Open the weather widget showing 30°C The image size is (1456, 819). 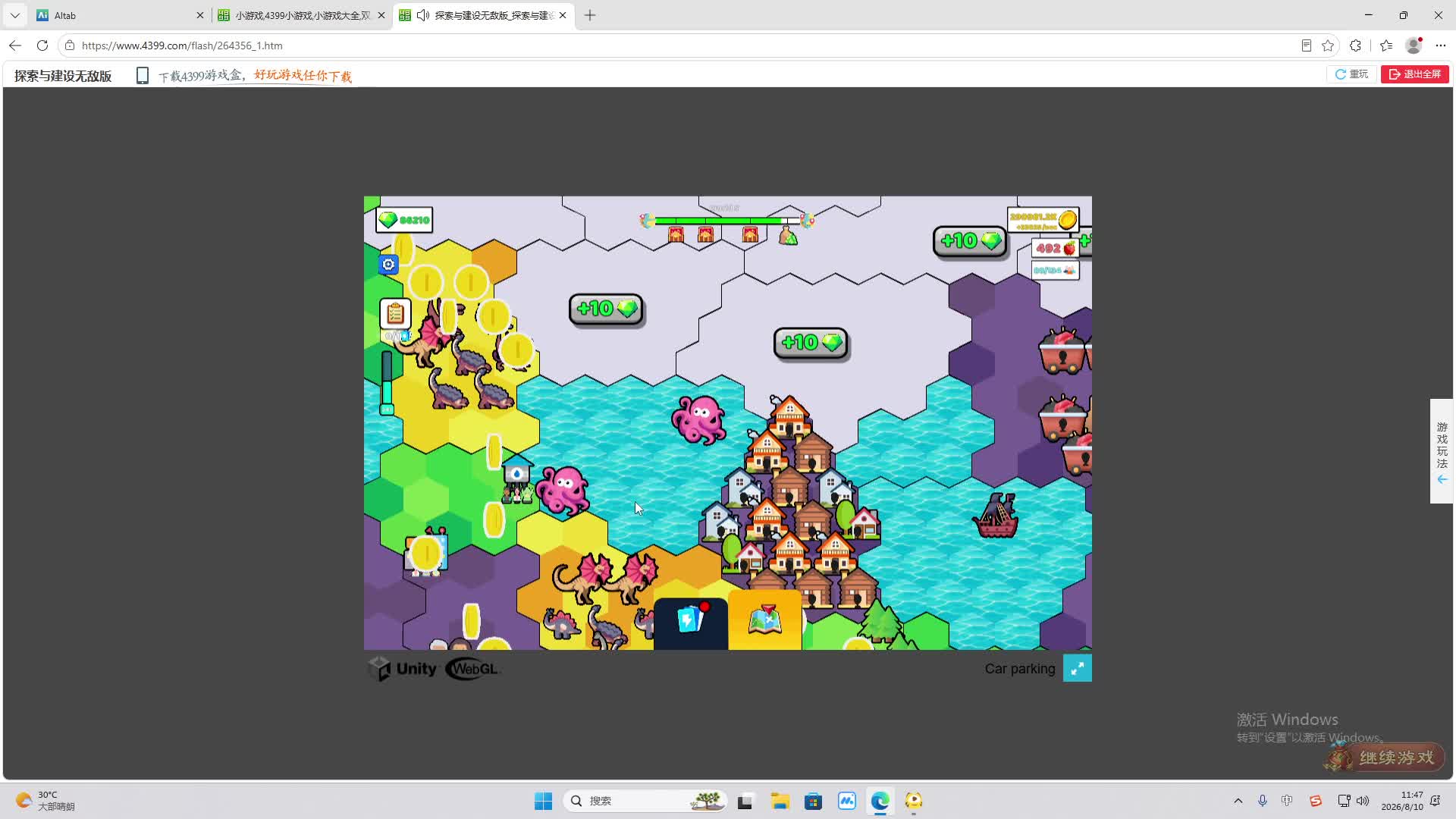pos(46,801)
